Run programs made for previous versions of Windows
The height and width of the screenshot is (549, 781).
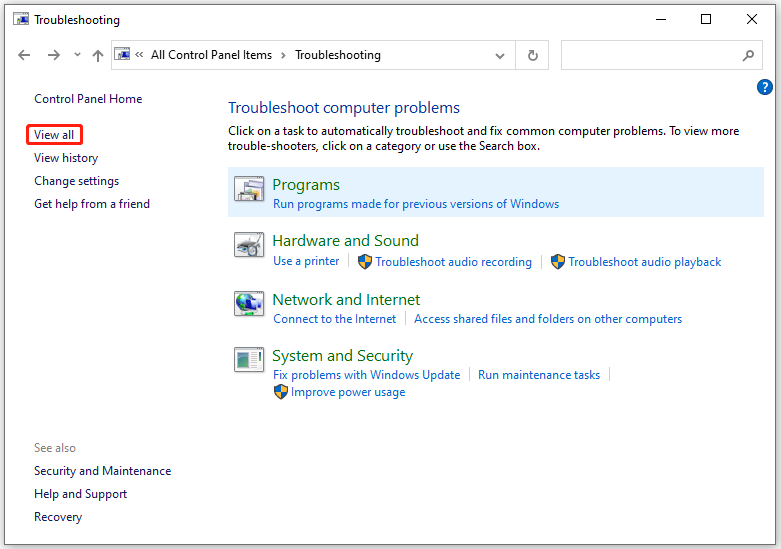[x=416, y=204]
